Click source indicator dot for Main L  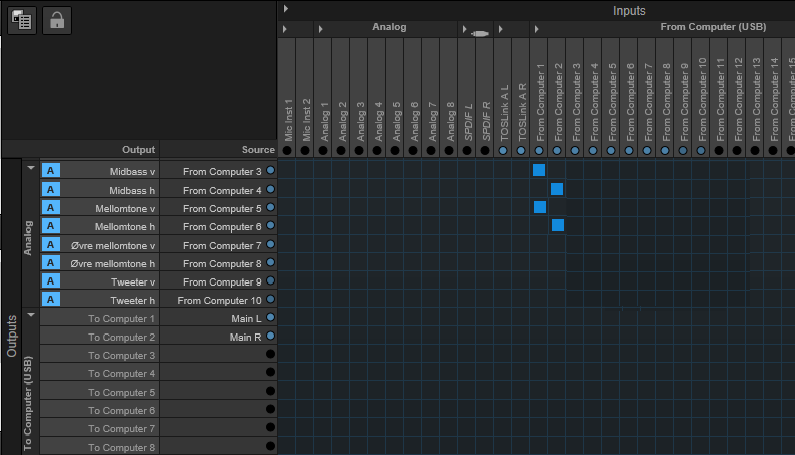coord(270,318)
